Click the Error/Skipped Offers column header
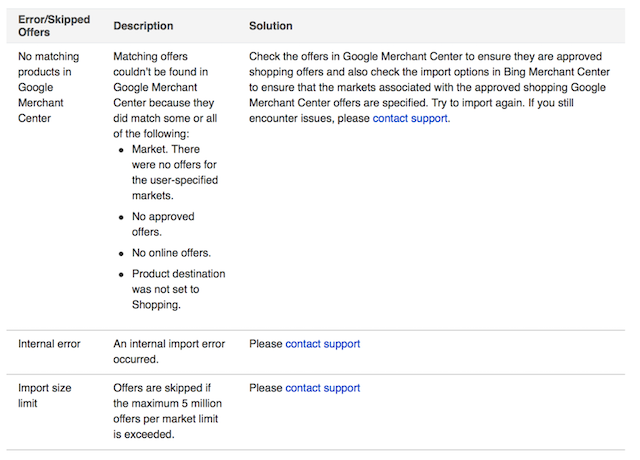 point(54,26)
